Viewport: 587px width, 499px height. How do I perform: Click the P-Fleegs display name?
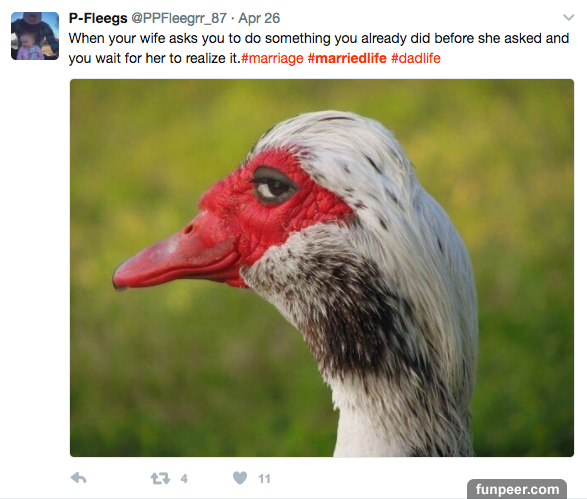click(98, 18)
